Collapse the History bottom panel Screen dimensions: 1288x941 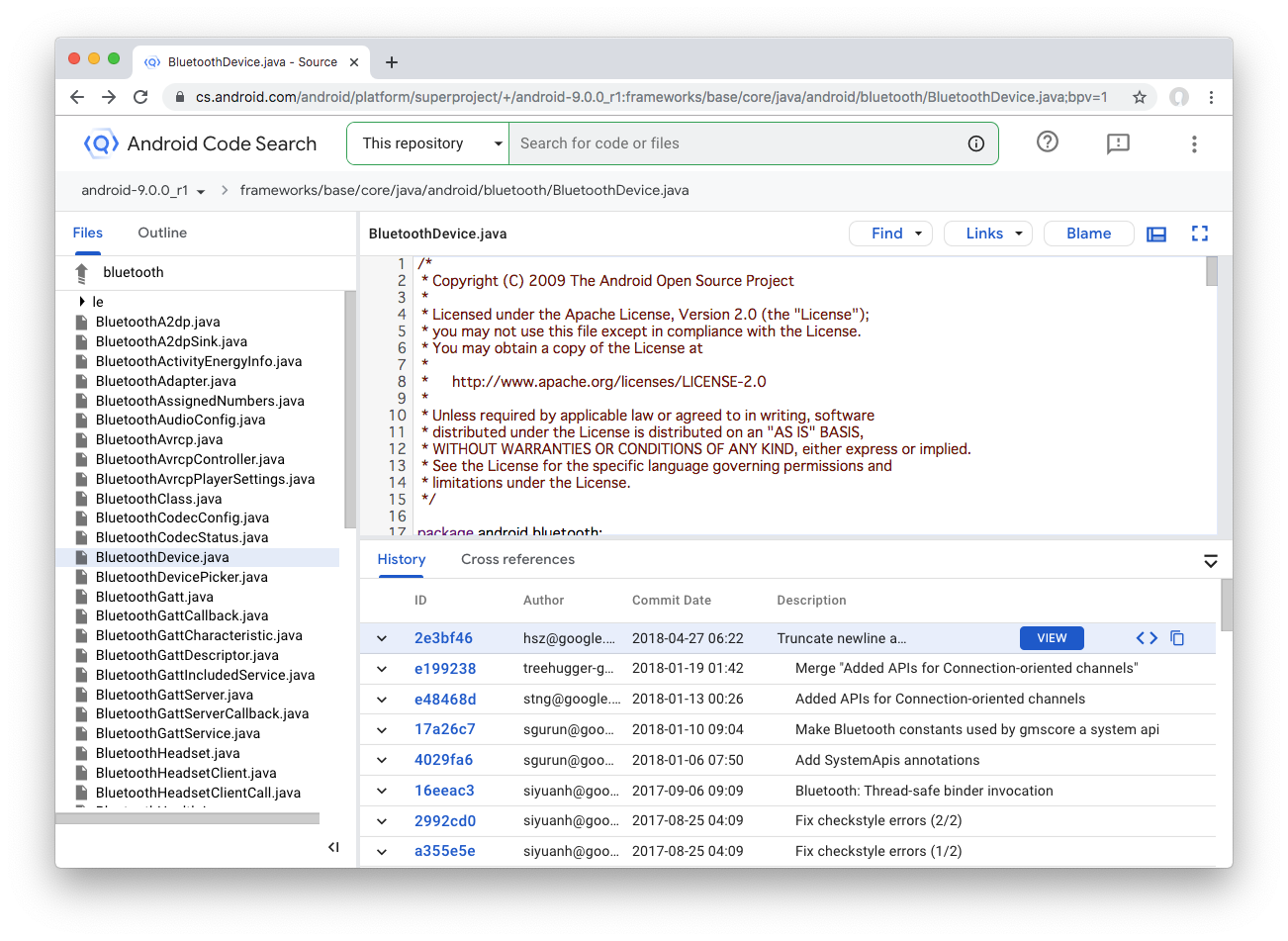(x=1210, y=561)
